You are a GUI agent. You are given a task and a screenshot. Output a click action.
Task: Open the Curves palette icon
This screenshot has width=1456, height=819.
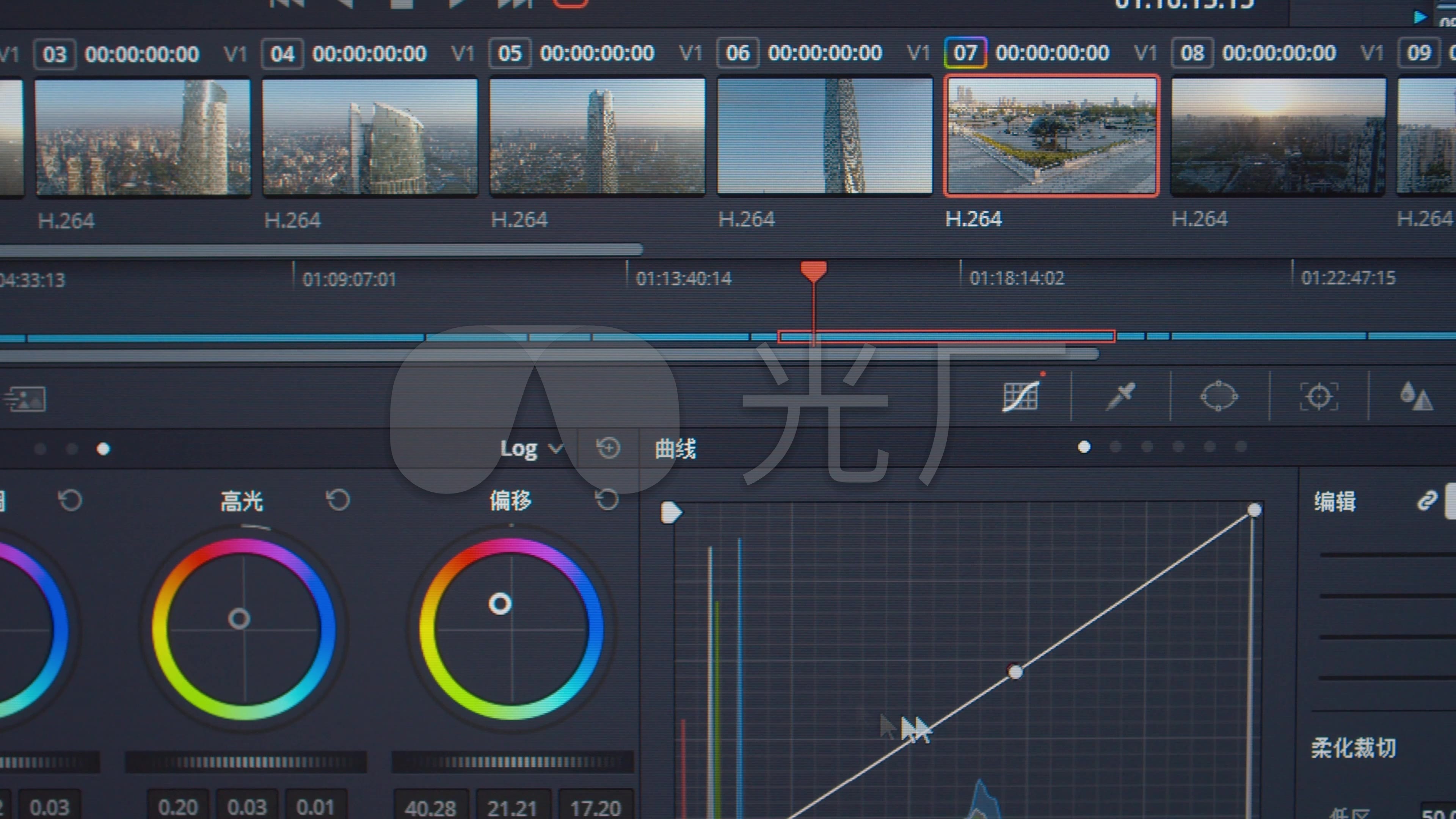tap(1020, 396)
